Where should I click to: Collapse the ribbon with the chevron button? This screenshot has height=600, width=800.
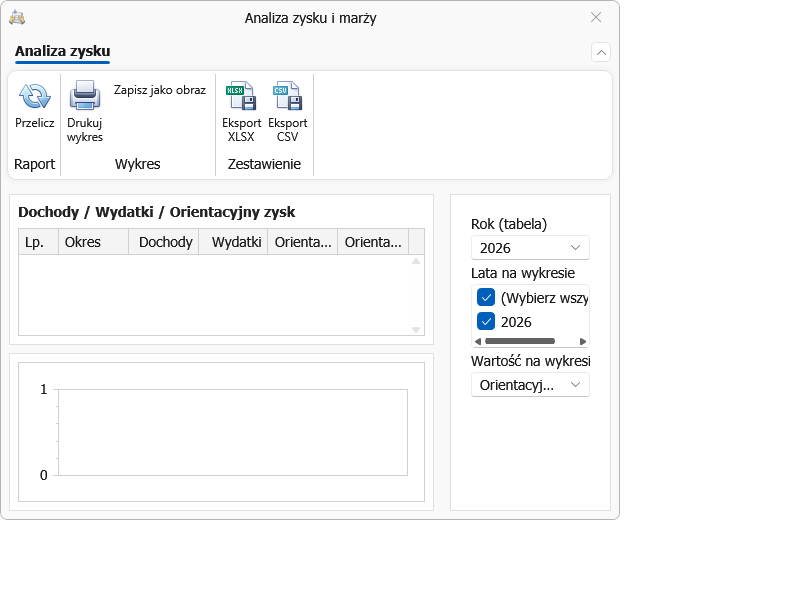pyautogui.click(x=601, y=52)
